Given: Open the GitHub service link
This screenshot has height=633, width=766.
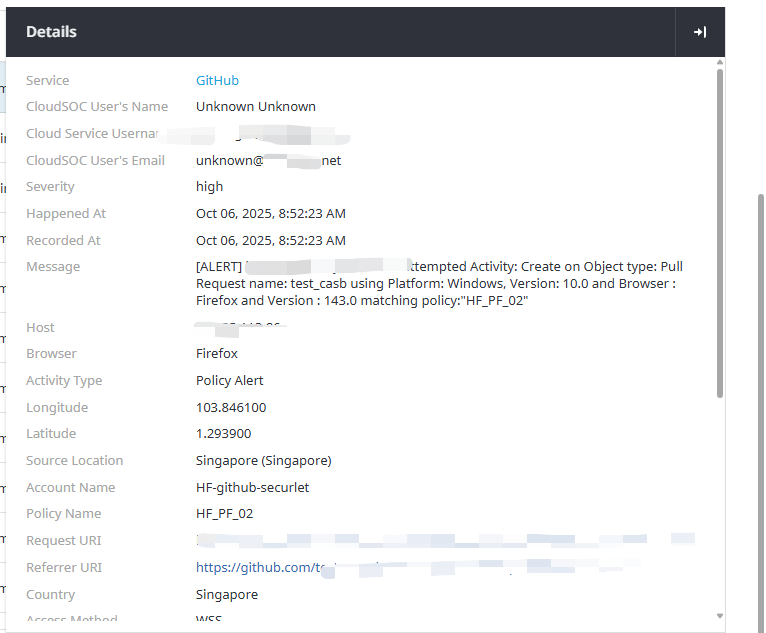Looking at the screenshot, I should tap(217, 80).
